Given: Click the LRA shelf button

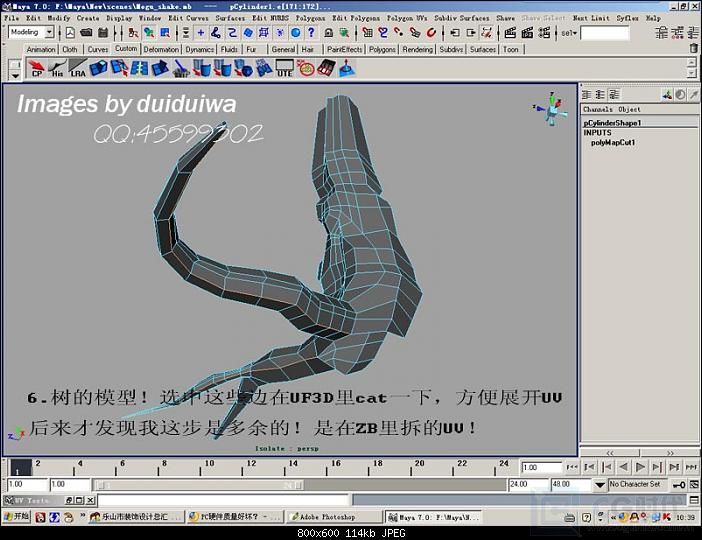Looking at the screenshot, I should coord(77,69).
